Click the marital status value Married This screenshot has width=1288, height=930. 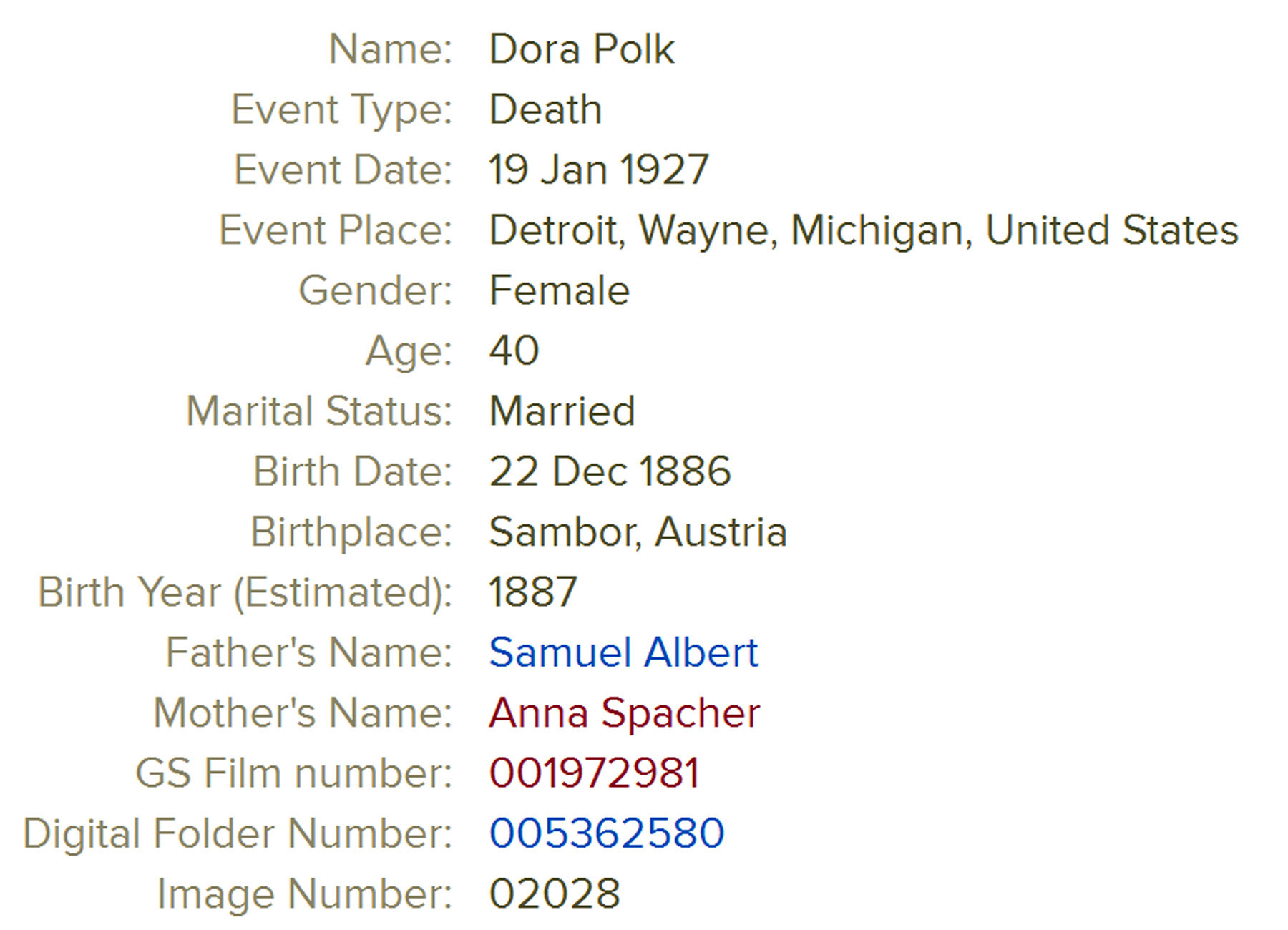click(562, 411)
